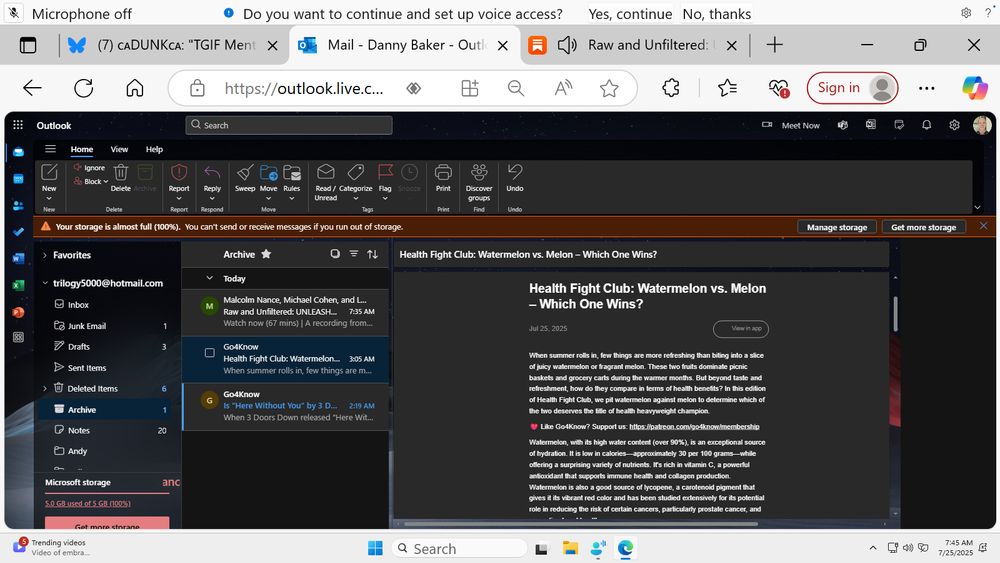The width and height of the screenshot is (1000, 563).
Task: Undo the last action
Action: point(515,172)
